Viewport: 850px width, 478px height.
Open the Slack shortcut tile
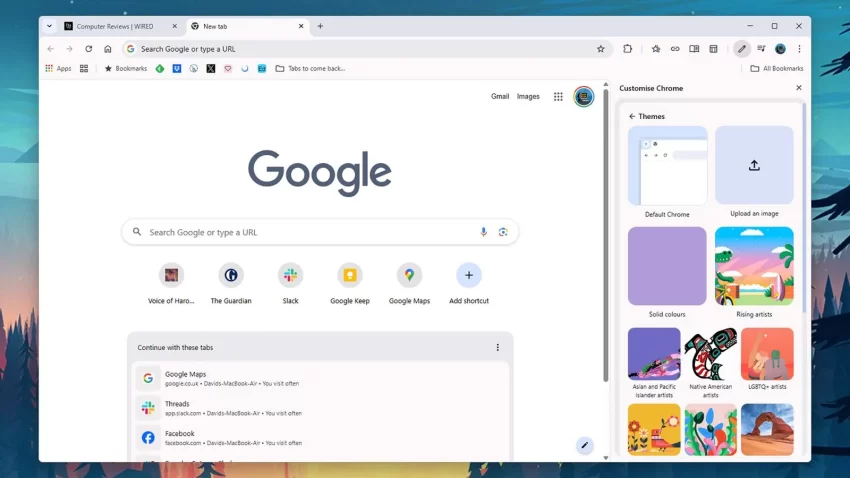pyautogui.click(x=291, y=285)
